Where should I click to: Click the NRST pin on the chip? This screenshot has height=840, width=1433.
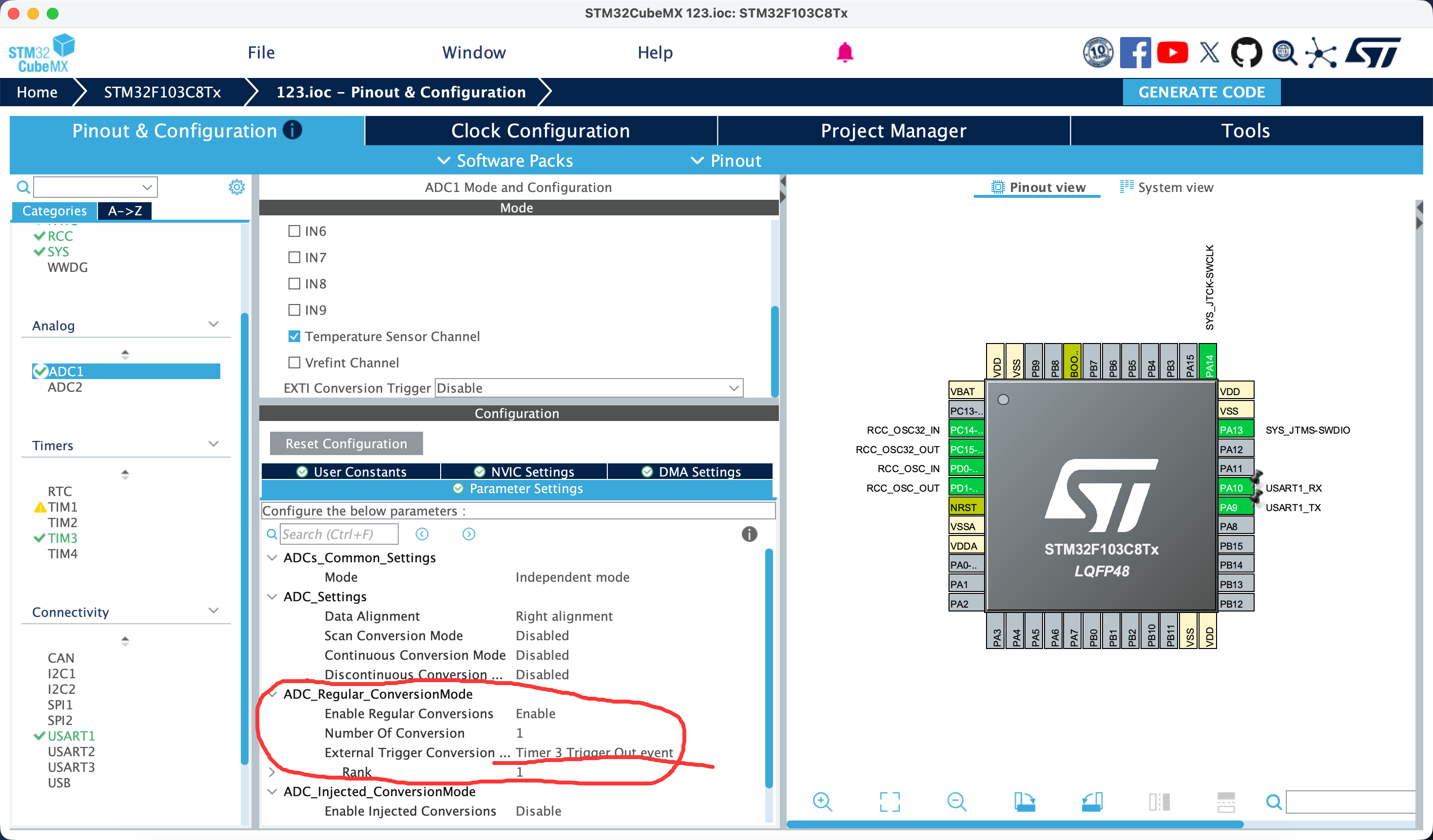coord(966,507)
